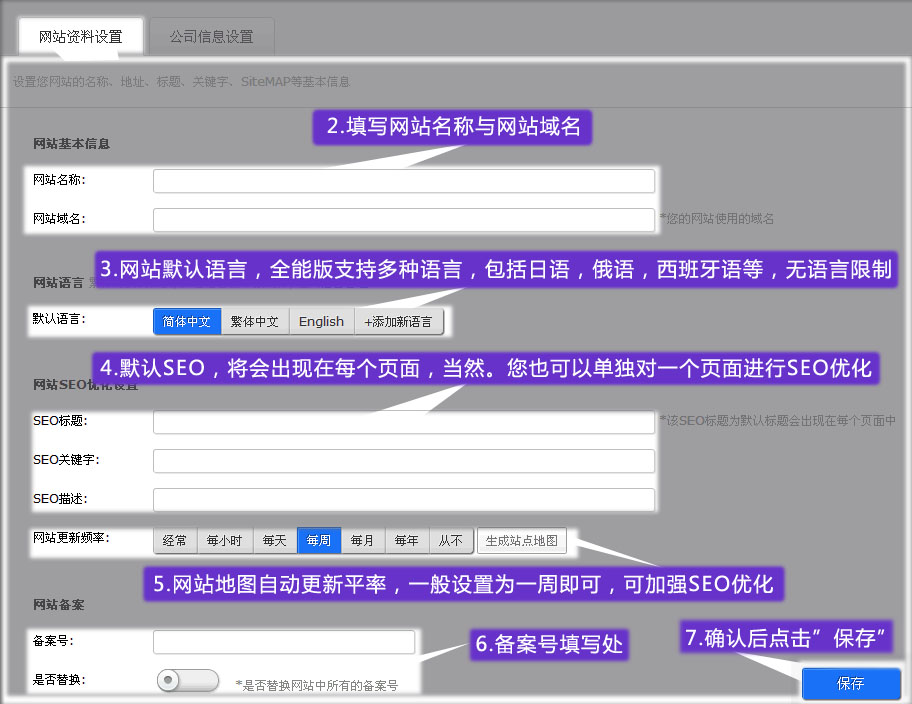Click into the SEO描述 field
The image size is (912, 704).
(404, 499)
